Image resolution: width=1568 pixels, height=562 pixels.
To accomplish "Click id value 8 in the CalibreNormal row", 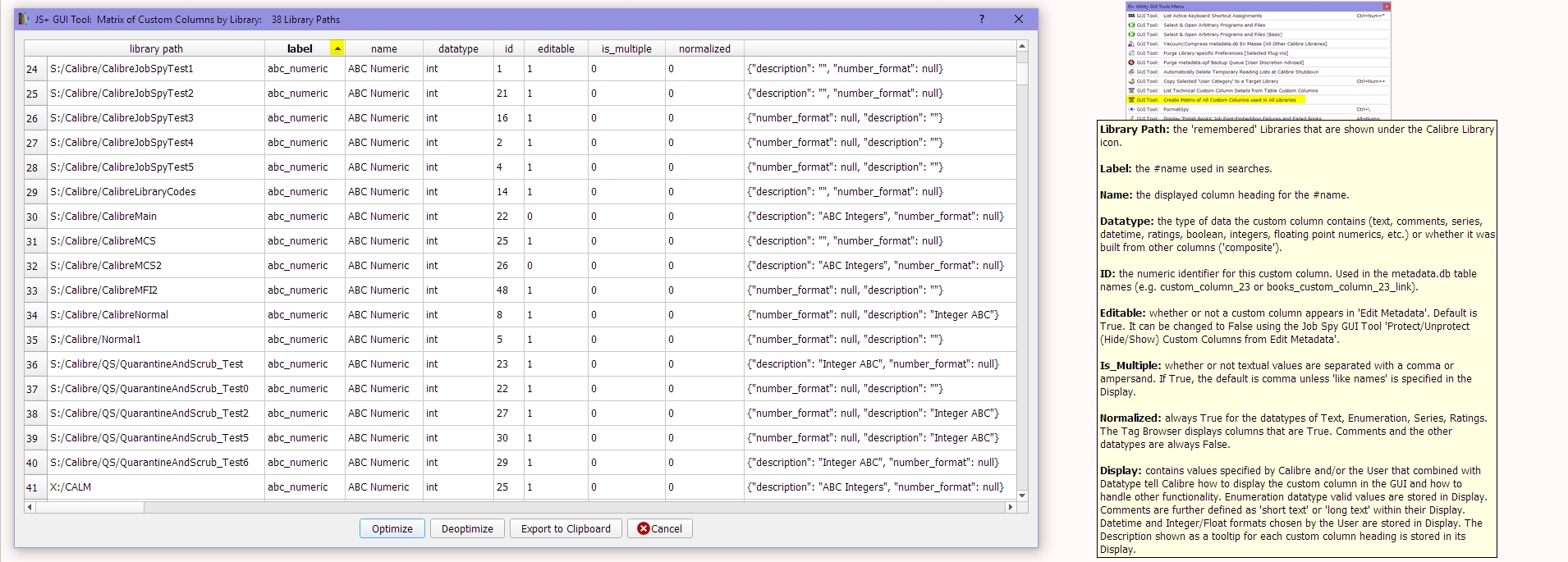I will (509, 315).
